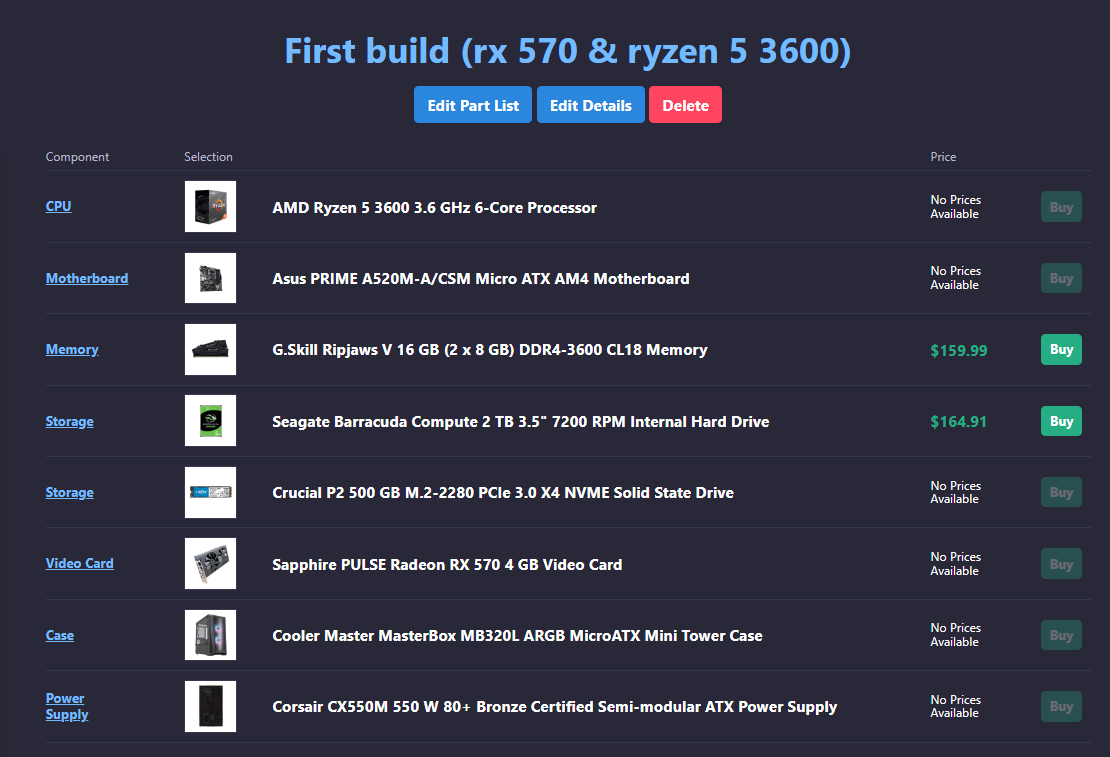Click the Cooler Master MasterBox case thumbnail
1110x757 pixels.
(210, 635)
